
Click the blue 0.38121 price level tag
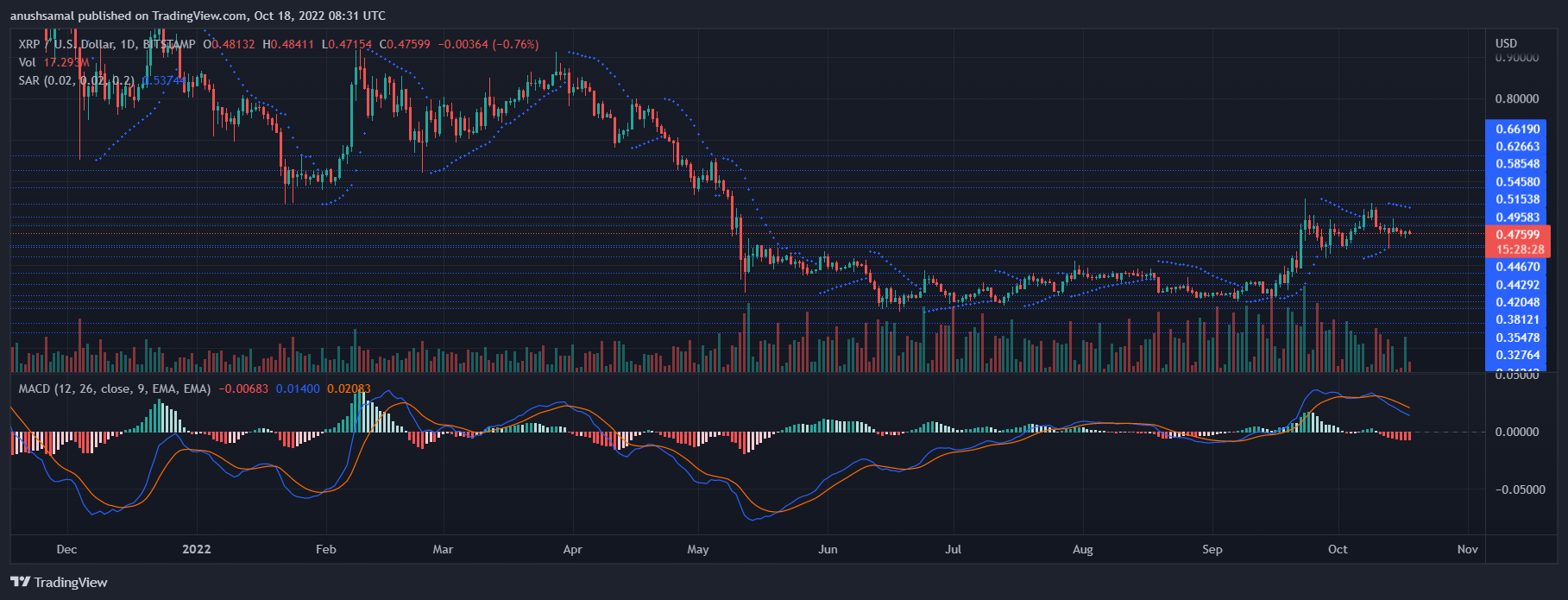[x=1517, y=319]
